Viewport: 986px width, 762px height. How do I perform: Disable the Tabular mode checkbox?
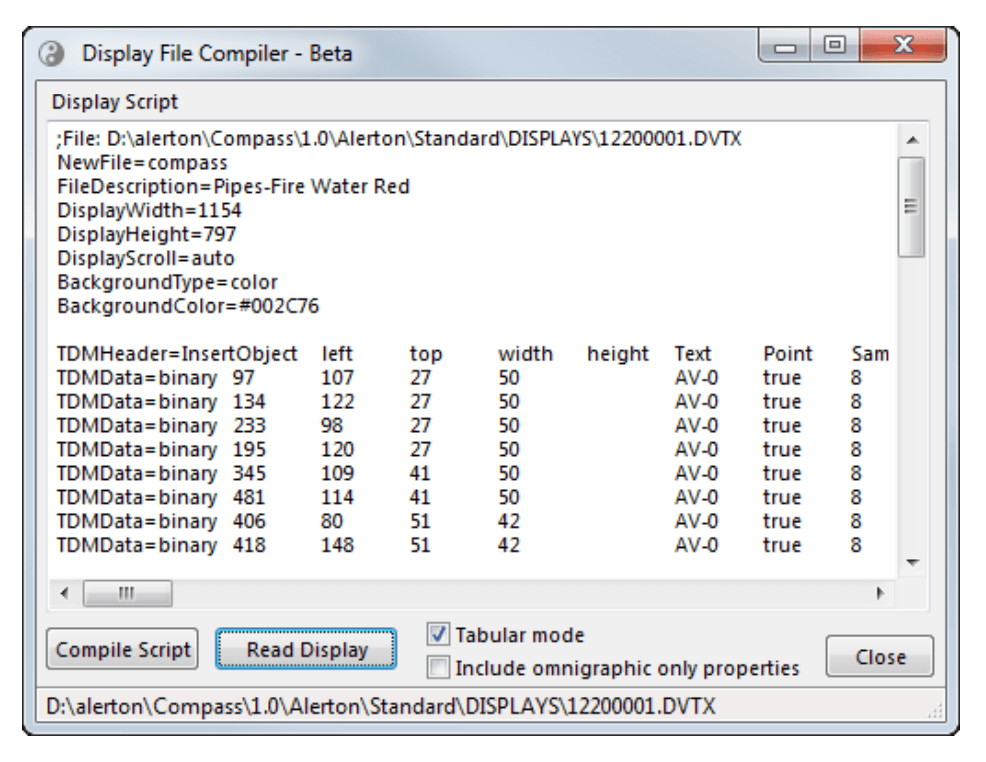438,635
